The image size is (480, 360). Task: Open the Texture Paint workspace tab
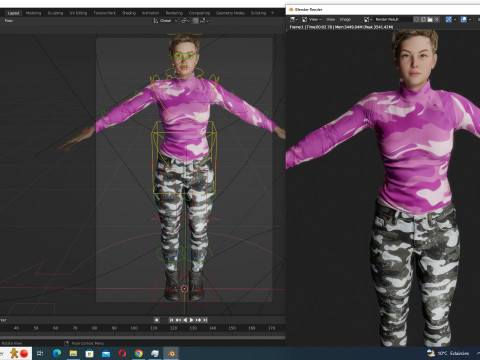point(104,13)
